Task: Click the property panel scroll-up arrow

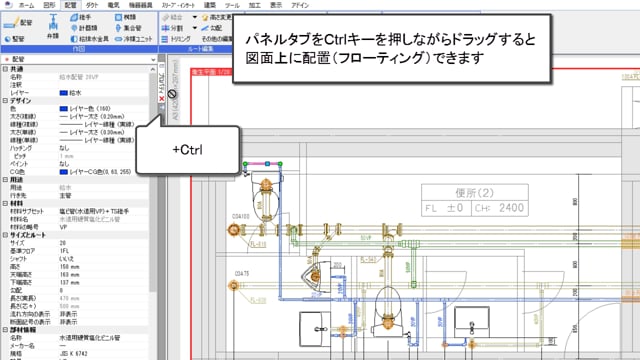Action: pos(153,69)
